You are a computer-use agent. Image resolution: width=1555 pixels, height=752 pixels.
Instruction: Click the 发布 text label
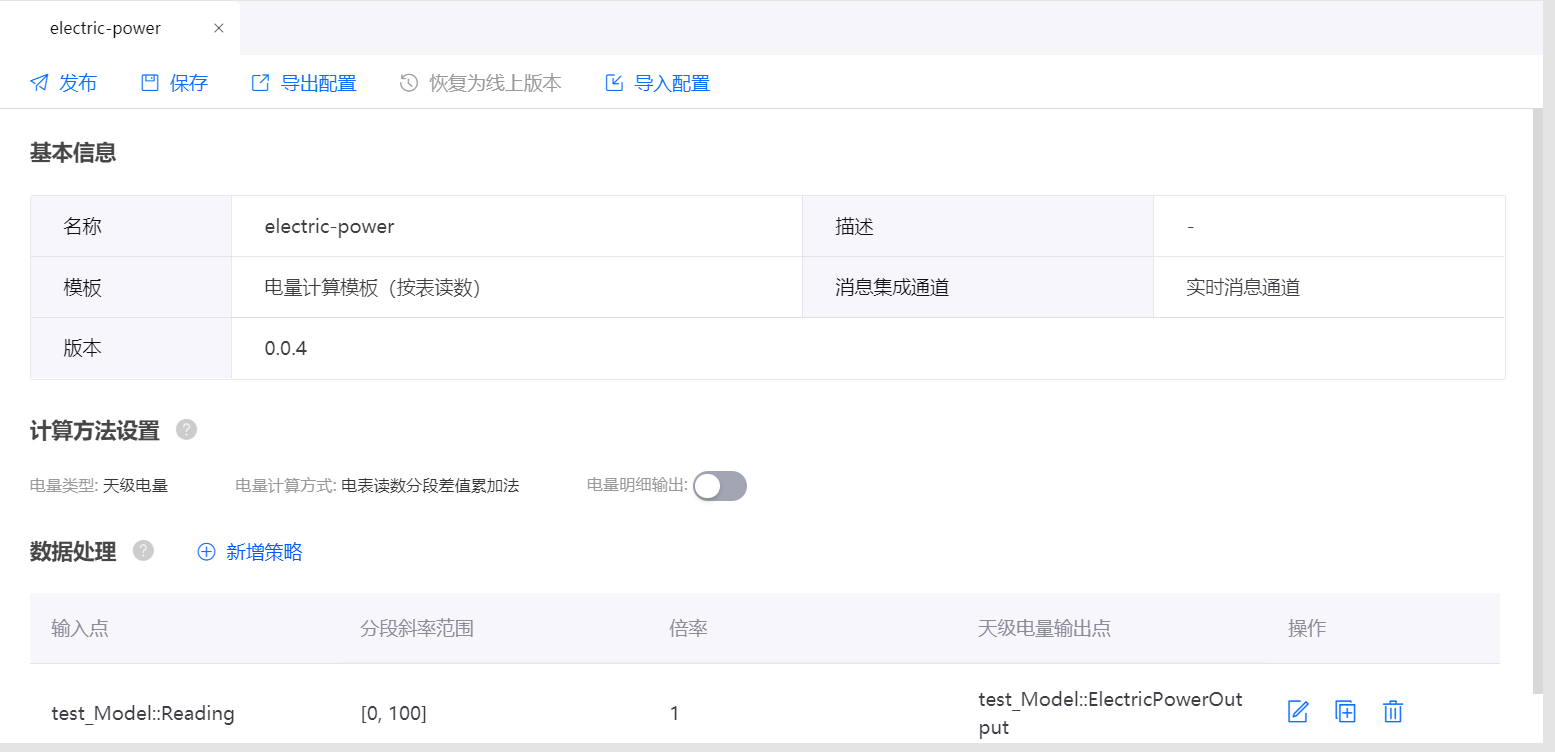[x=78, y=83]
